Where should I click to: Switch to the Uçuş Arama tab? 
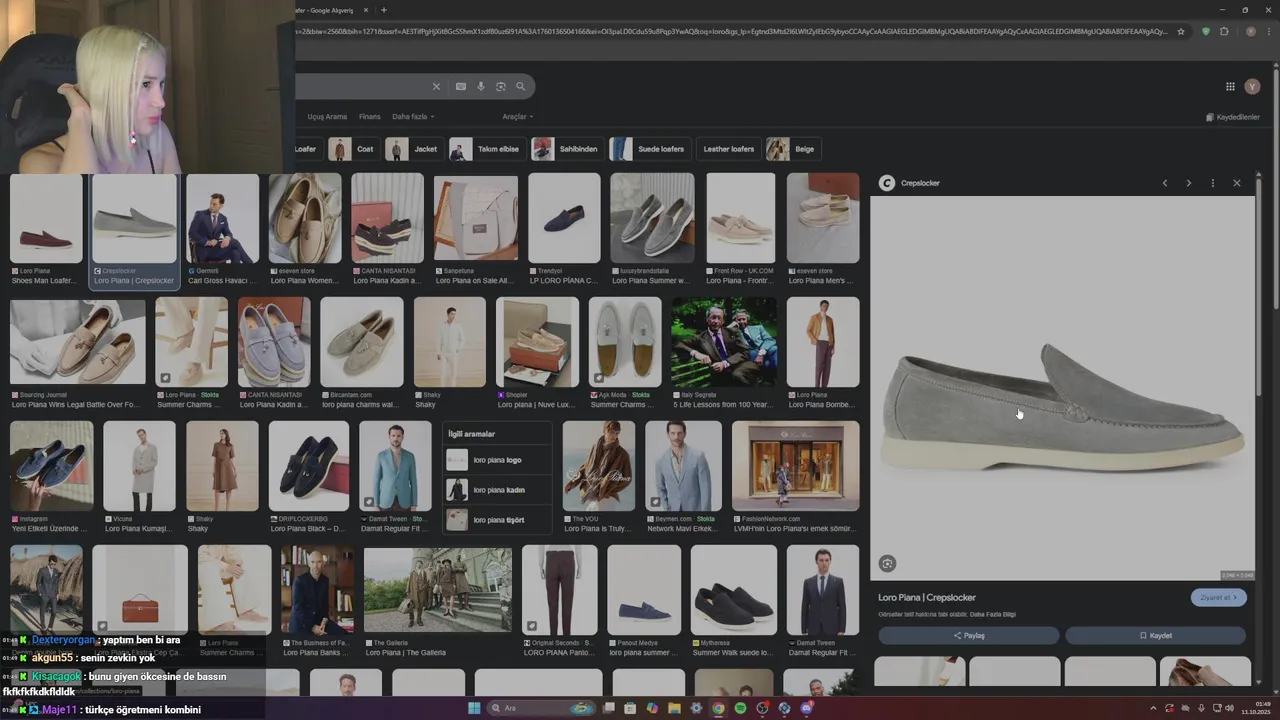point(327,117)
